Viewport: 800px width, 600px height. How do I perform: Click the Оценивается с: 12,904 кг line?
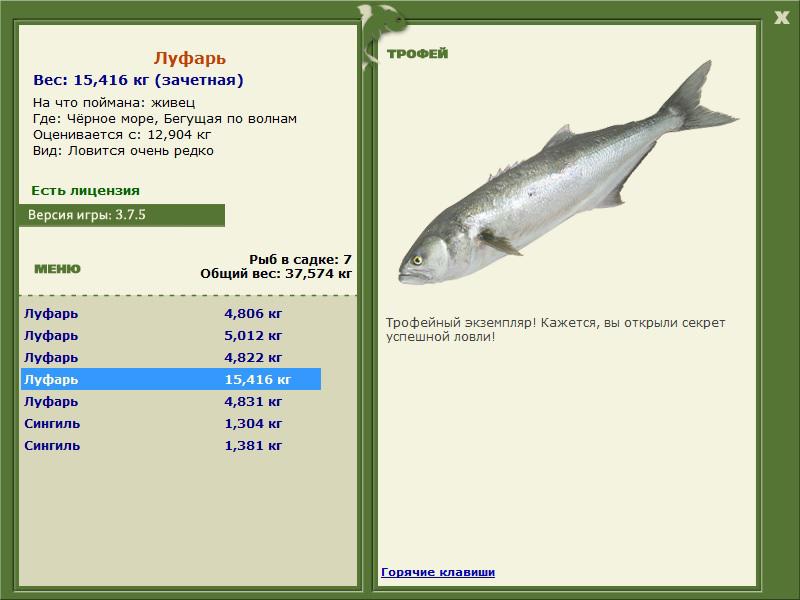[122, 135]
